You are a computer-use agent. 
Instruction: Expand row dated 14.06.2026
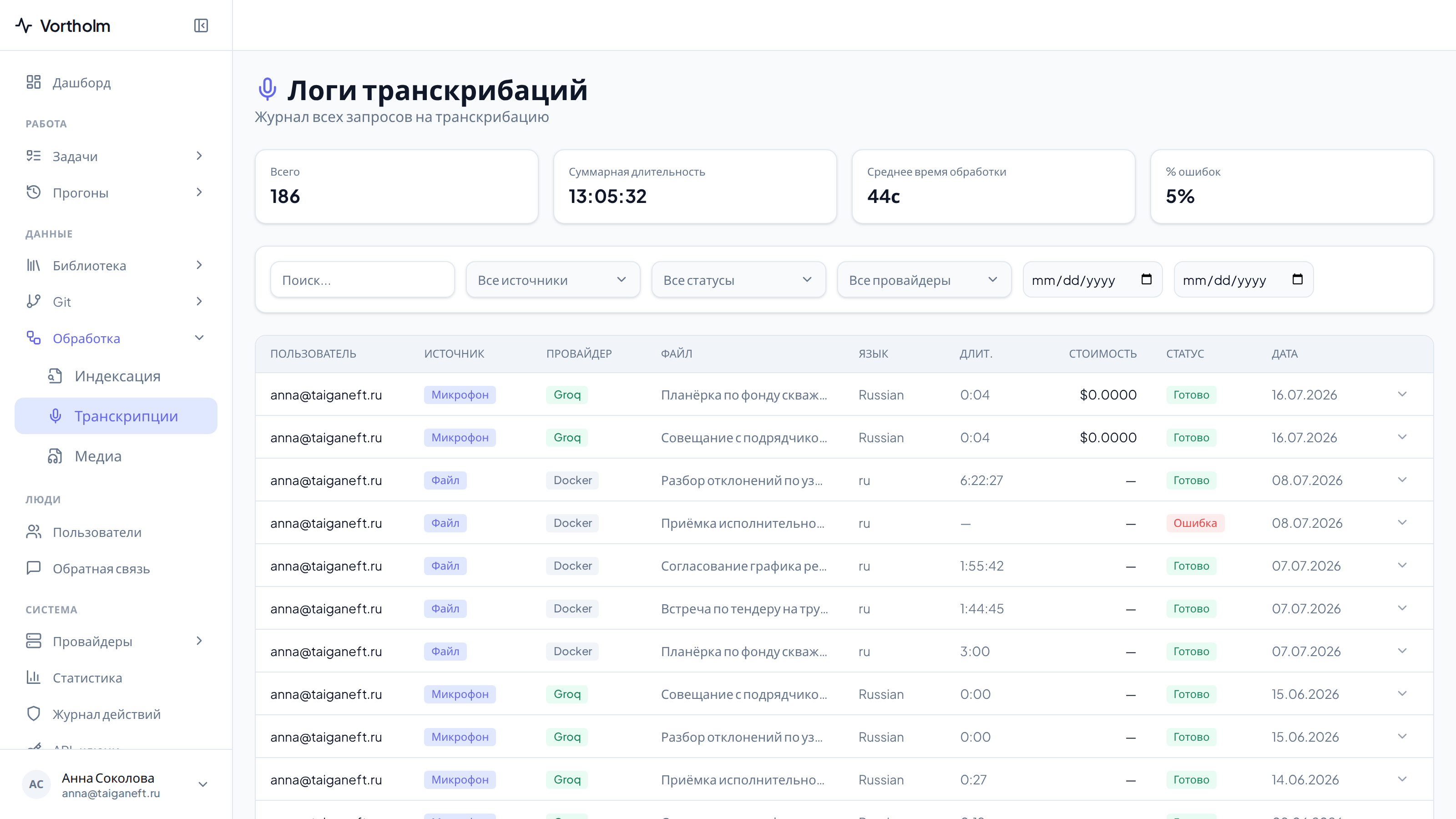1402,779
